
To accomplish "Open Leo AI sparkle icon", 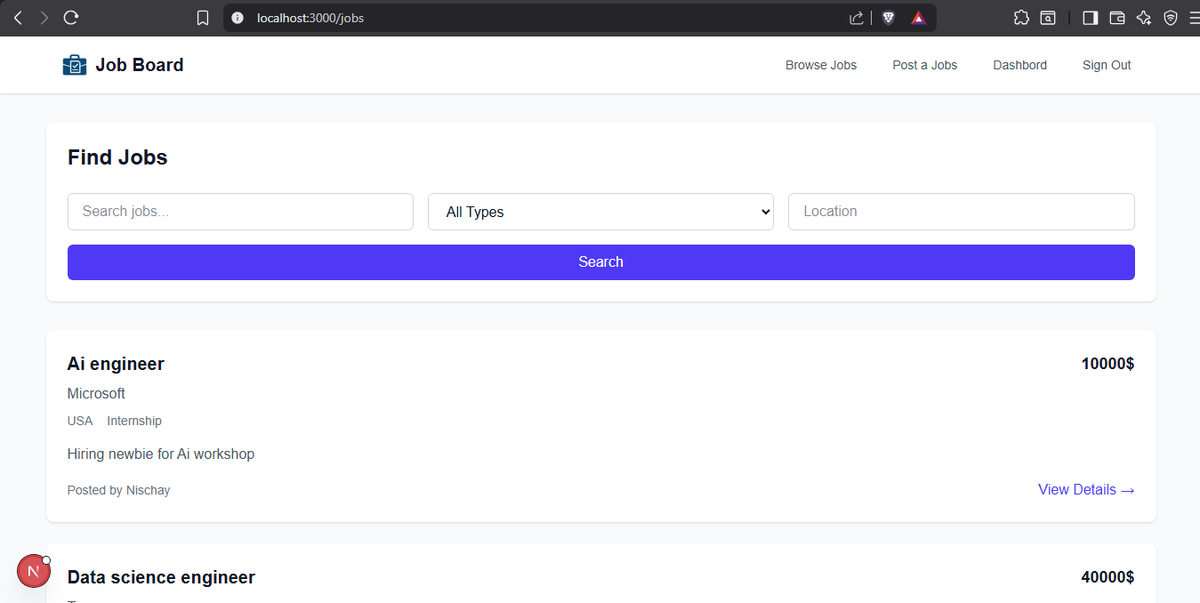I will pos(1144,17).
